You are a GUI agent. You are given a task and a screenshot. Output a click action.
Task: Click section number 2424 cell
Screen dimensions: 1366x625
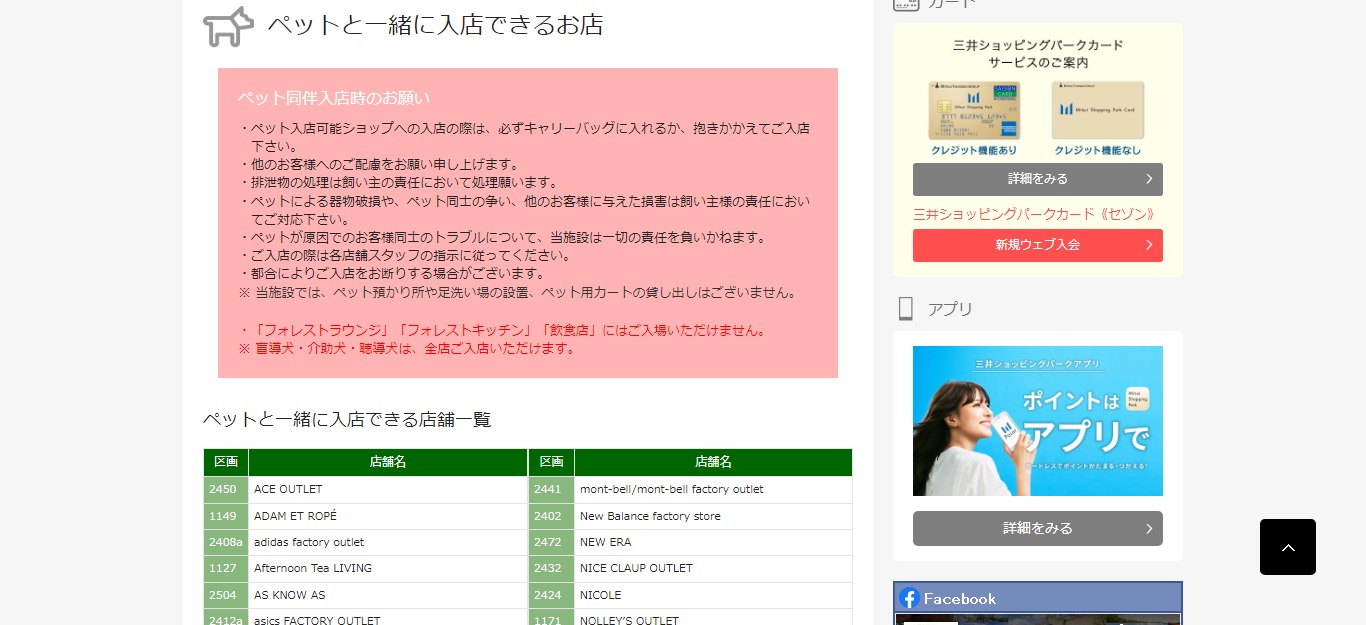pyautogui.click(x=551, y=595)
